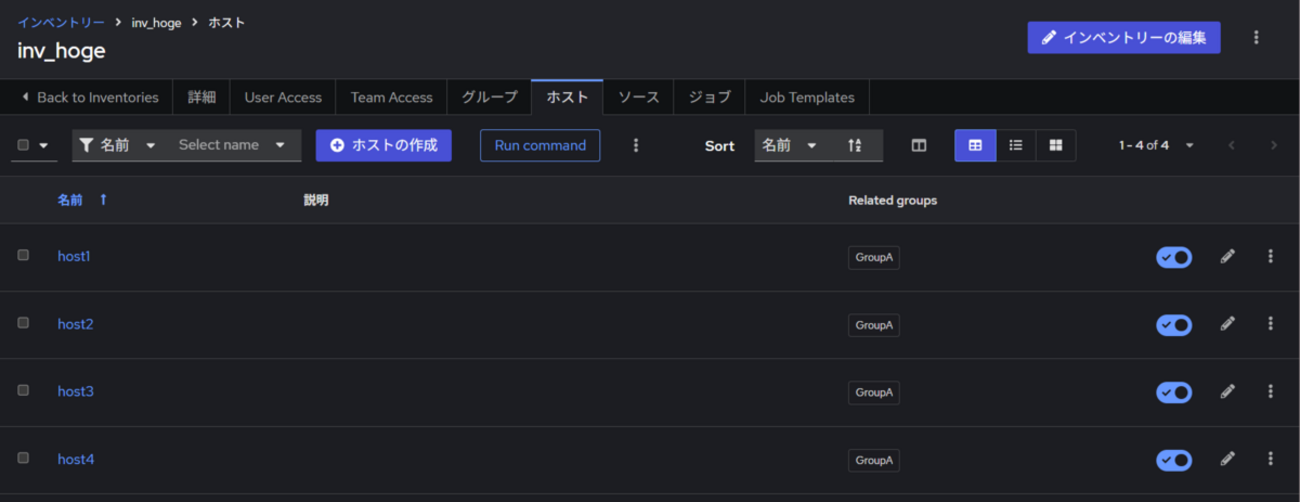Expand the Select name filter dropdown
The width and height of the screenshot is (1300, 502).
pyautogui.click(x=232, y=145)
